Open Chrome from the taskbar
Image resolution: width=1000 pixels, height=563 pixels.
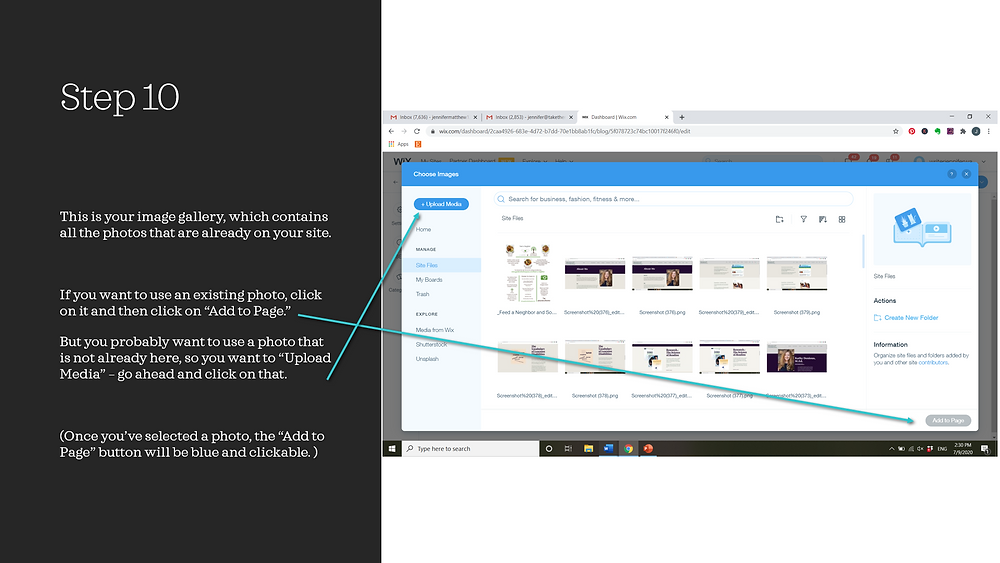click(x=628, y=449)
